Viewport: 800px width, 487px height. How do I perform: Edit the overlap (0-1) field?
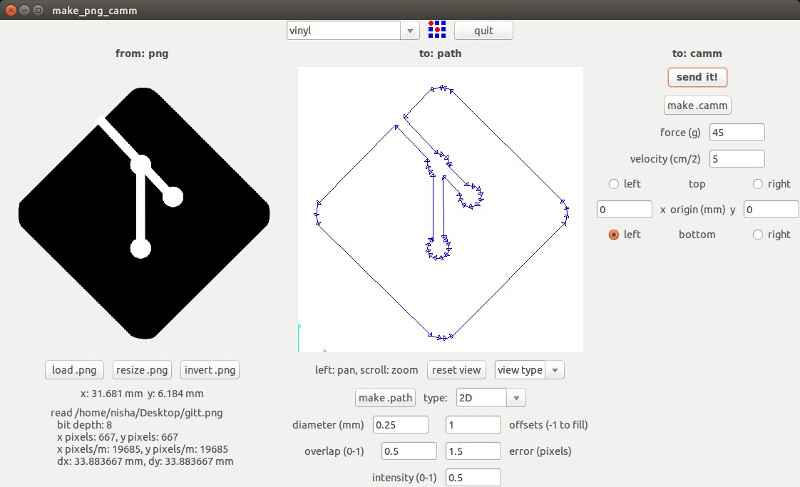point(409,451)
